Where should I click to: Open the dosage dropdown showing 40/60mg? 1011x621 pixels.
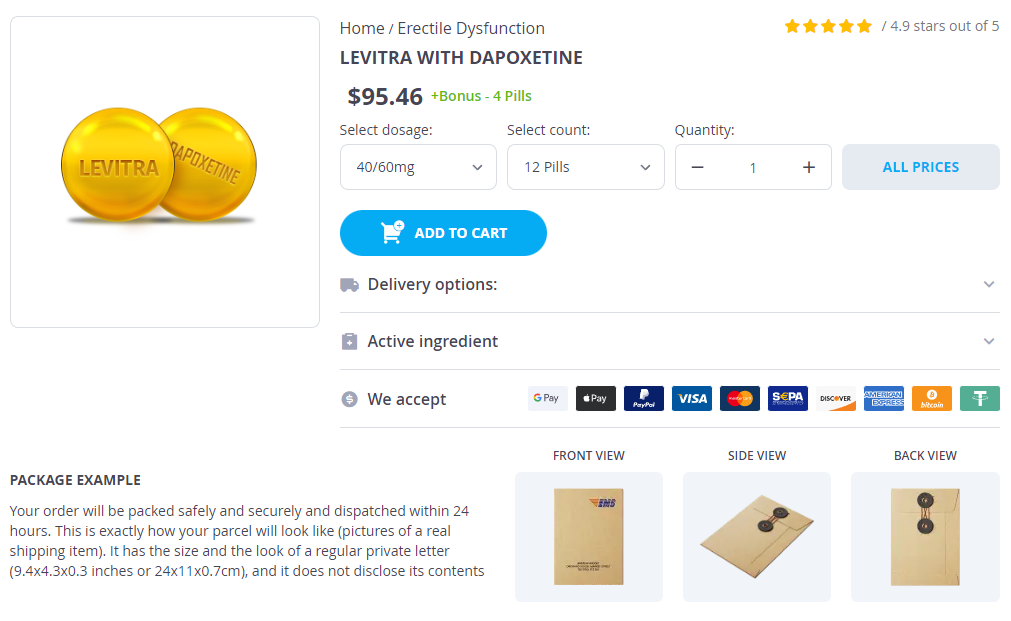pyautogui.click(x=418, y=167)
